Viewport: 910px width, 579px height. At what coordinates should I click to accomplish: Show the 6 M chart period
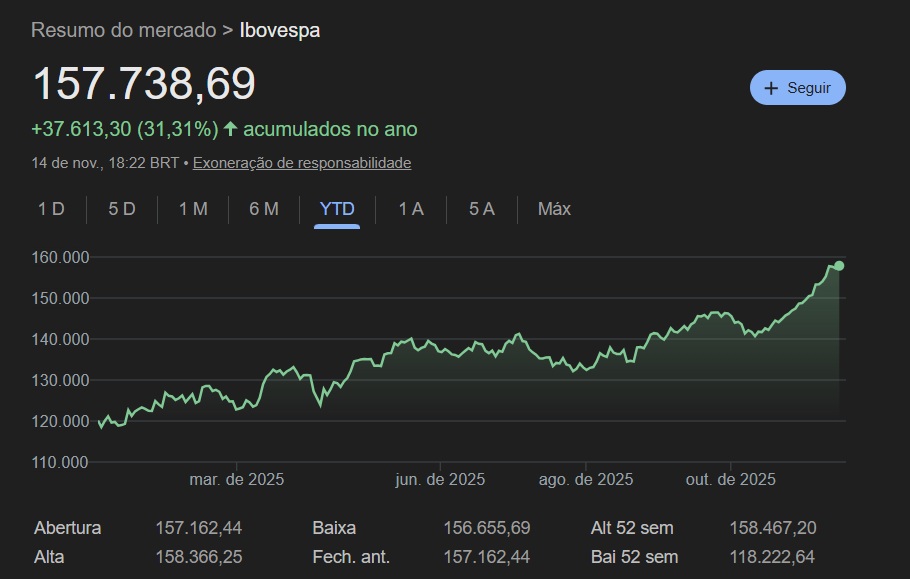264,209
